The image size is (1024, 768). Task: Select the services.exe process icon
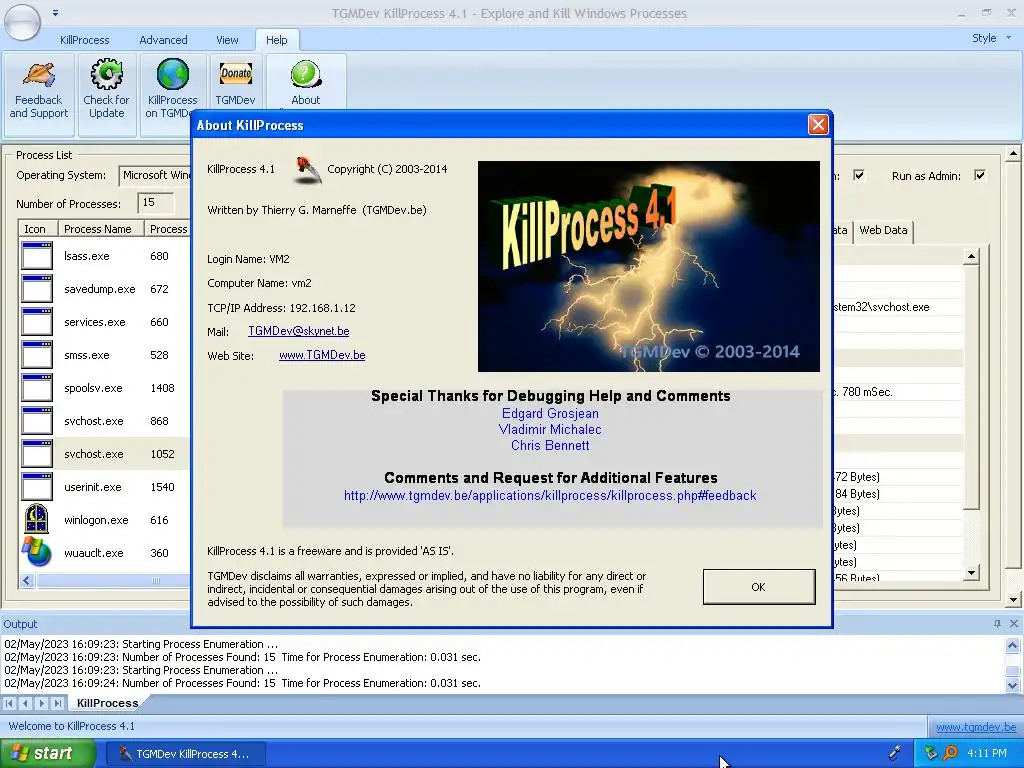pos(37,321)
